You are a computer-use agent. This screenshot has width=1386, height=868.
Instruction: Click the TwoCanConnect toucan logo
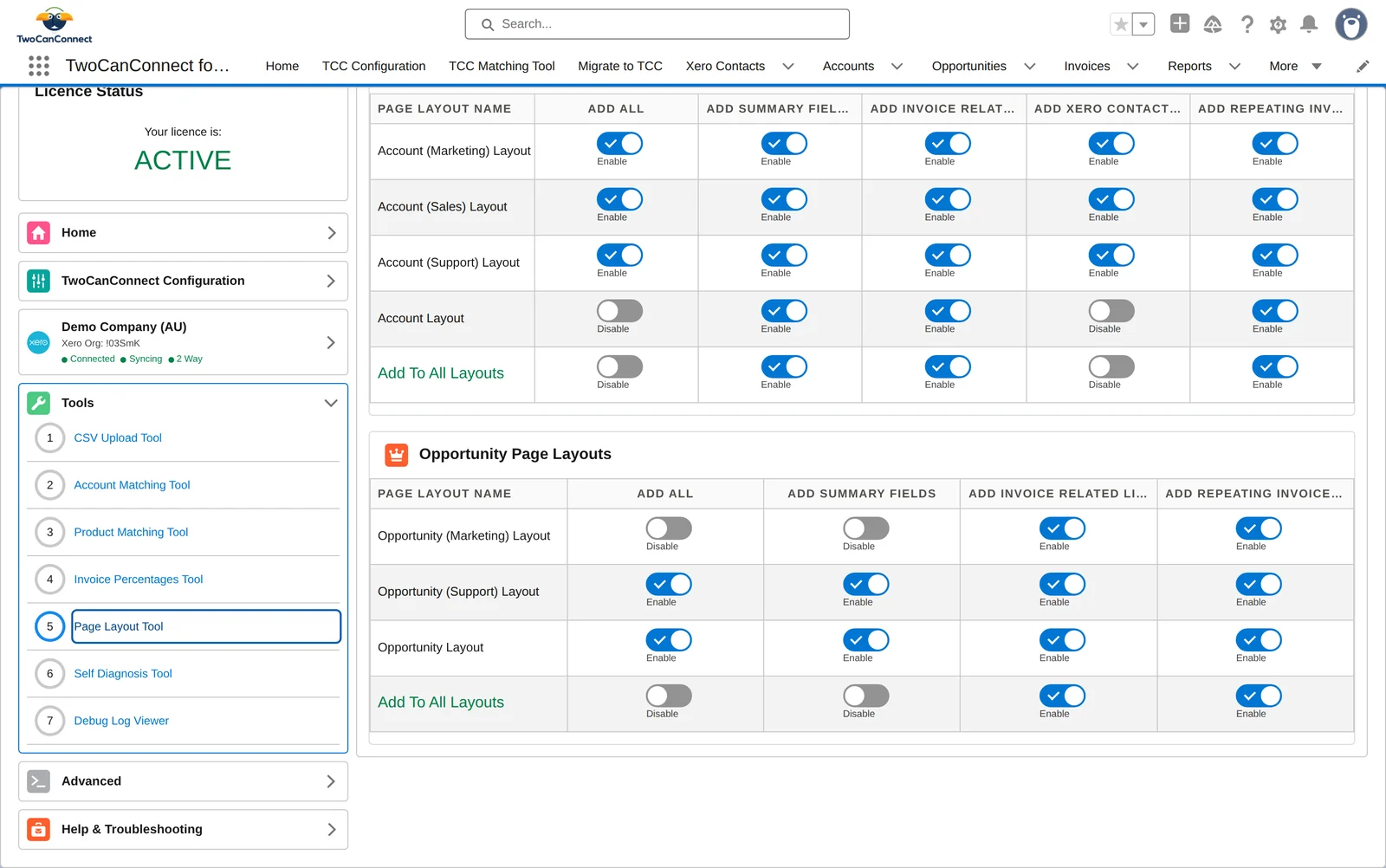pos(55,25)
